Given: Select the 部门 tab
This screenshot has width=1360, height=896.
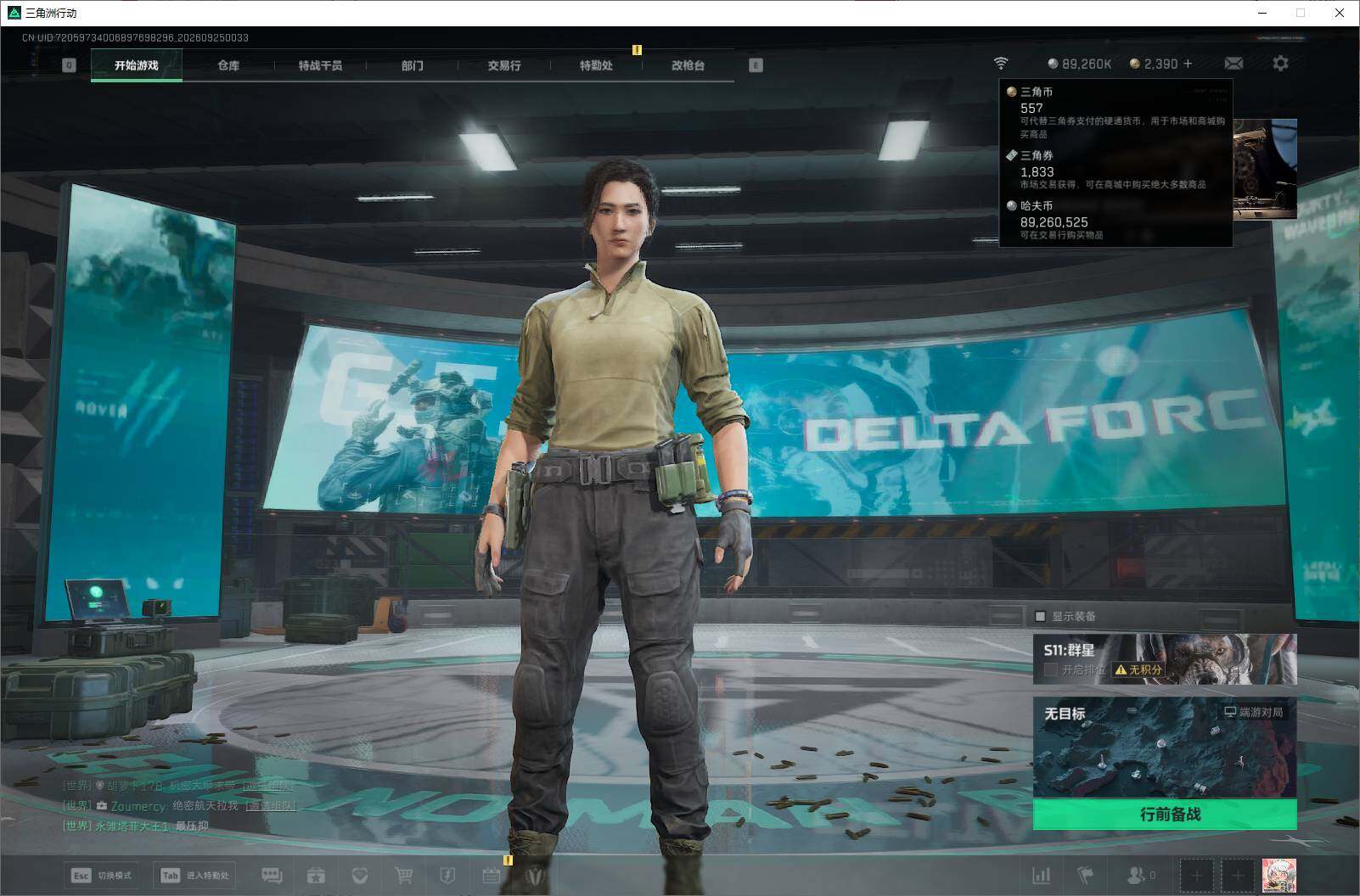Looking at the screenshot, I should pos(413,65).
